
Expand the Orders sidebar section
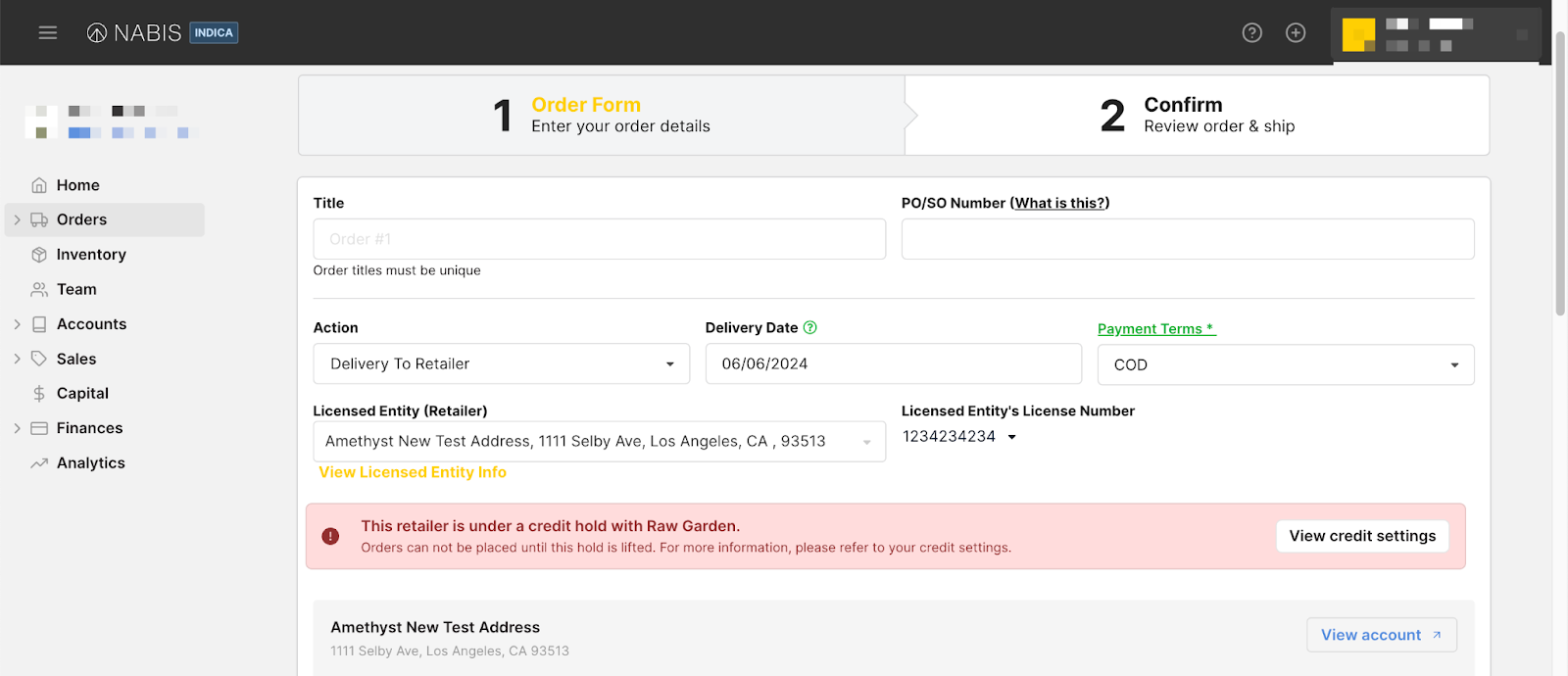pyautogui.click(x=17, y=220)
